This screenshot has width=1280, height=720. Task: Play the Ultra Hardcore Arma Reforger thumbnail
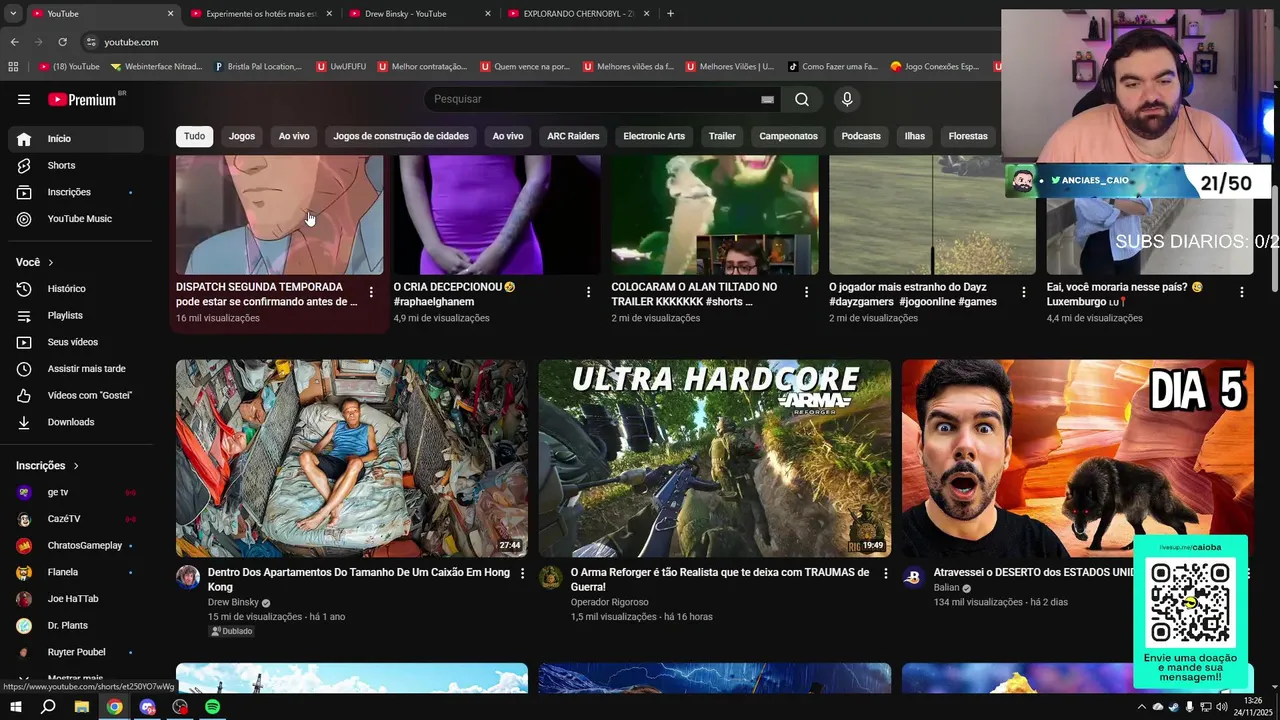pos(715,458)
